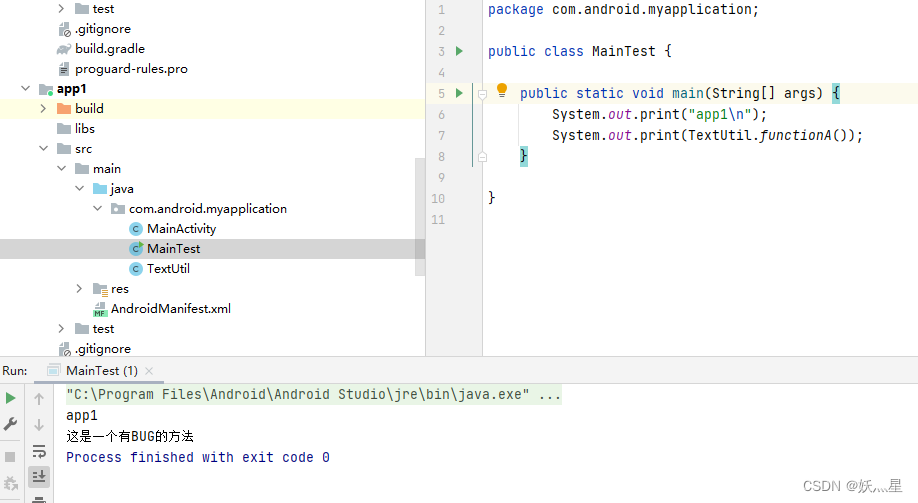Collapse the app1 module node
The height and width of the screenshot is (503, 918).
pos(25,88)
